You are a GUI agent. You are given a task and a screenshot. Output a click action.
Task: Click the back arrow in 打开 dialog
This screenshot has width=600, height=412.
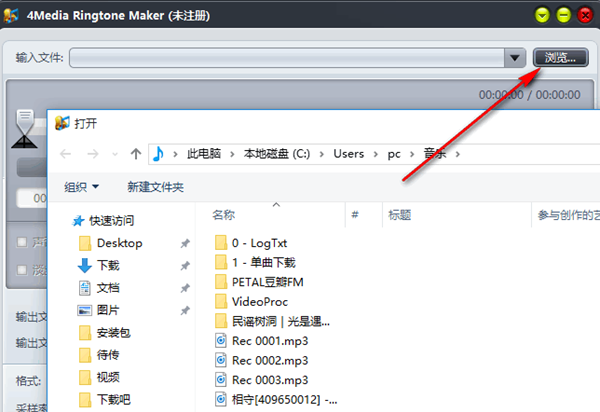click(x=65, y=154)
